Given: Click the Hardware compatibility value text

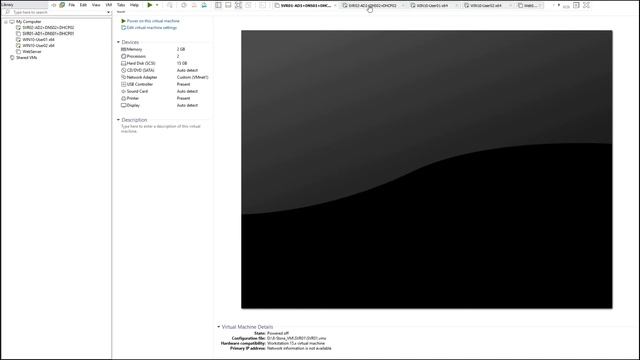Looking at the screenshot, I should (296, 344).
